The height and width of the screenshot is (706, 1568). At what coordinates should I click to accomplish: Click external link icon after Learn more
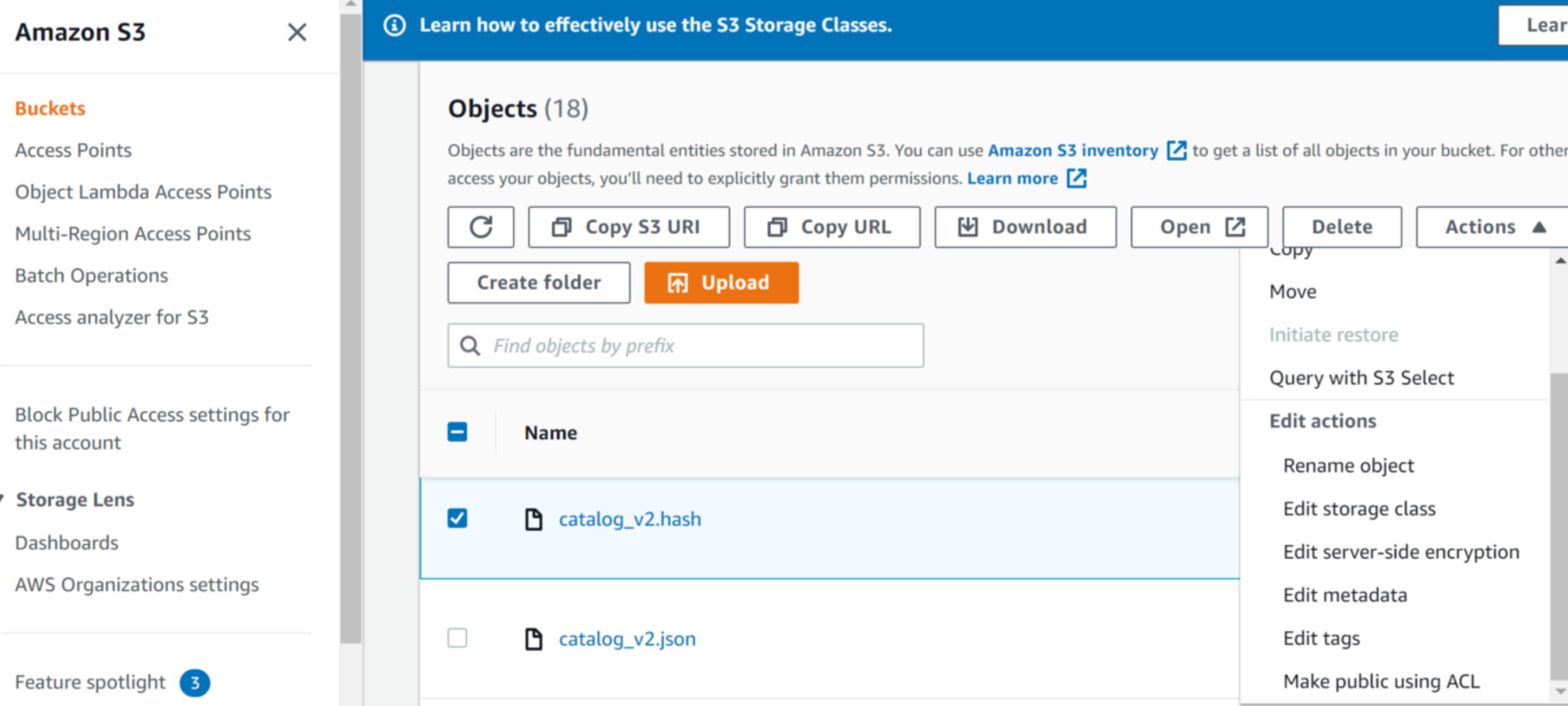pyautogui.click(x=1077, y=179)
